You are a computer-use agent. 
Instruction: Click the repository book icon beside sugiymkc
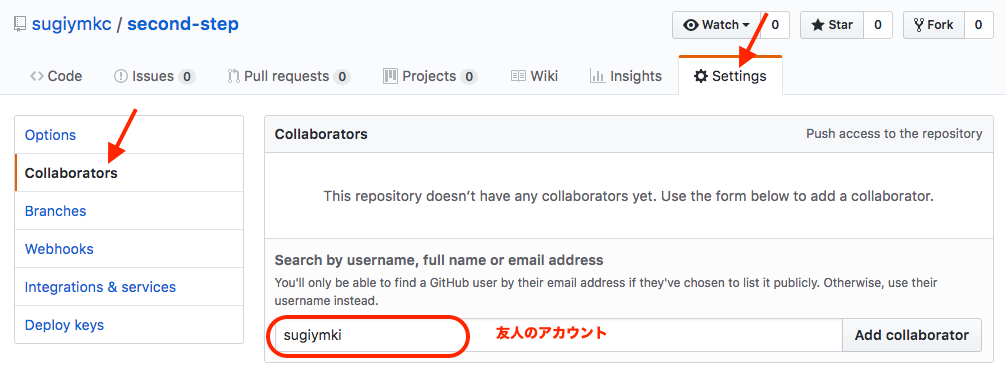pyautogui.click(x=19, y=25)
